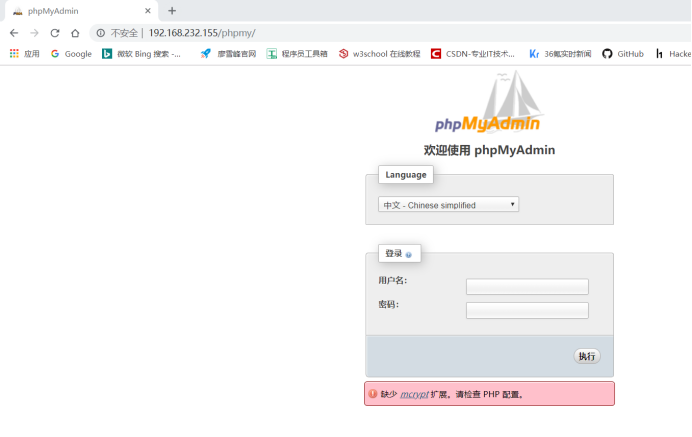Click the red error icon in warning box
692x437 pixels.
(x=373, y=393)
